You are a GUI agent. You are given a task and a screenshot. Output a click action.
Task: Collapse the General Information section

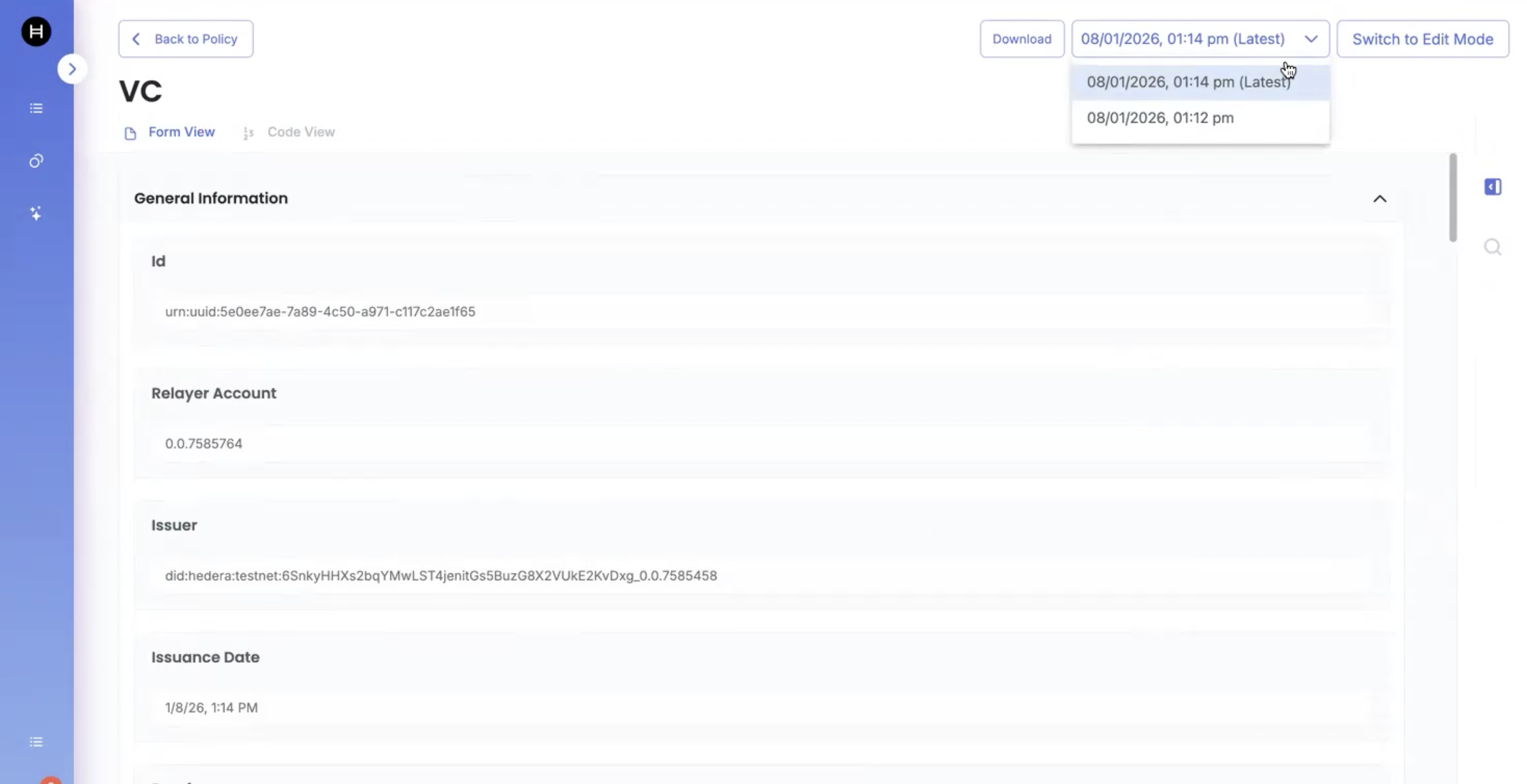[x=1379, y=199]
